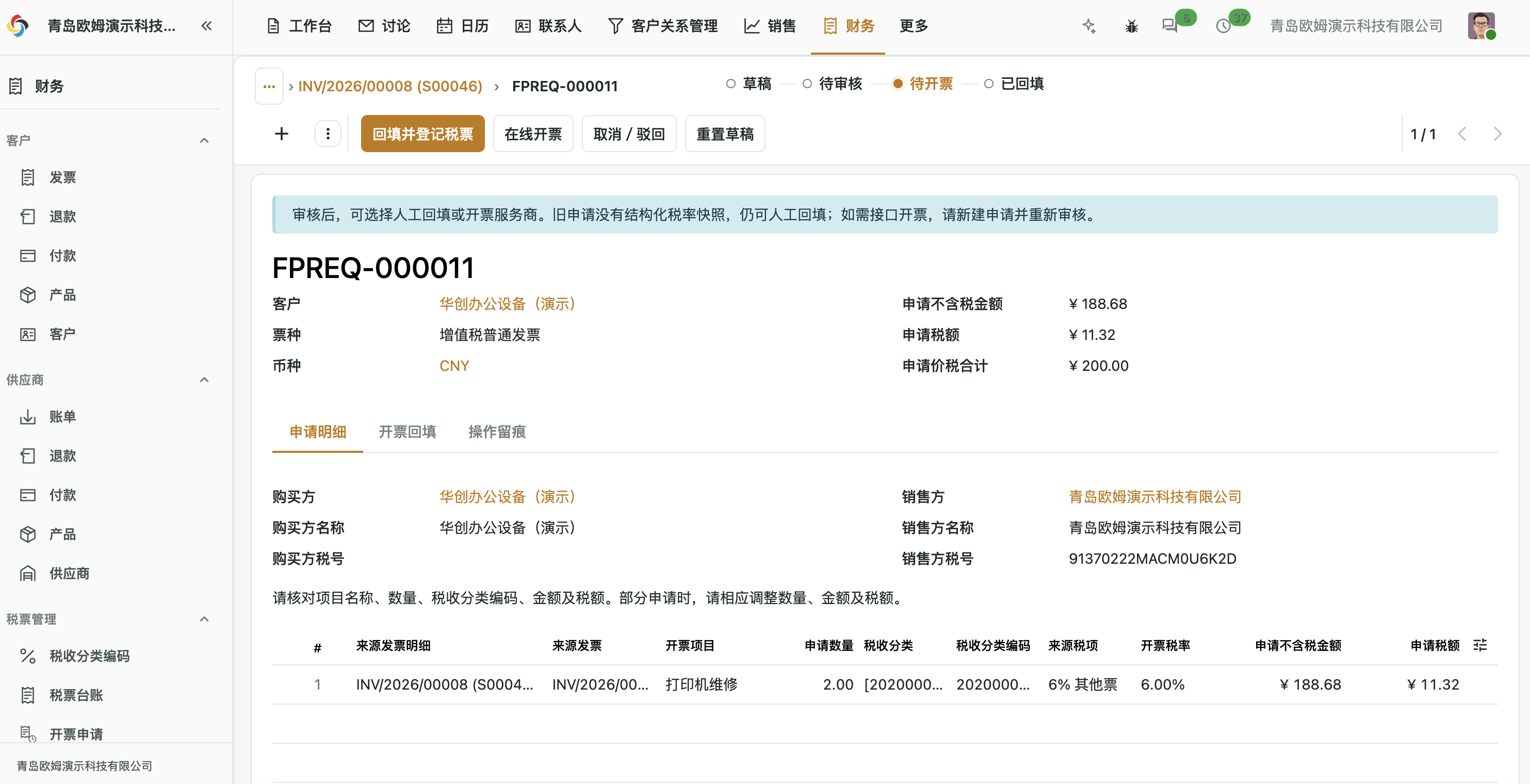
Task: Set status to 待审核
Action: click(x=832, y=84)
